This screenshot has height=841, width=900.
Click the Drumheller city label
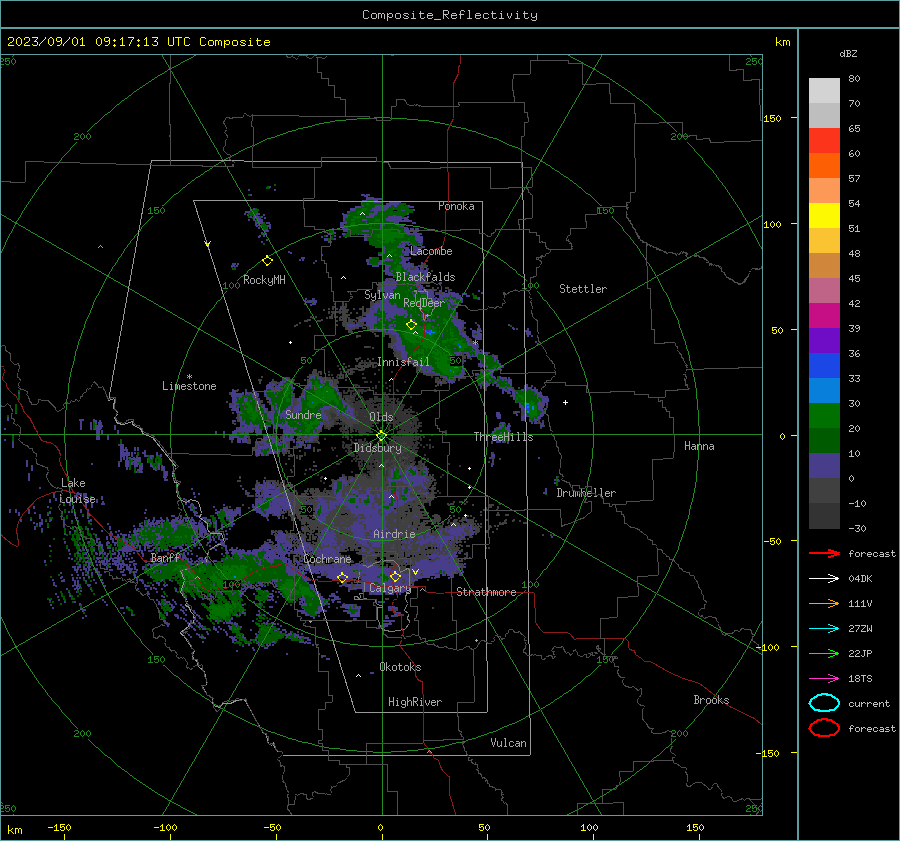(x=586, y=493)
